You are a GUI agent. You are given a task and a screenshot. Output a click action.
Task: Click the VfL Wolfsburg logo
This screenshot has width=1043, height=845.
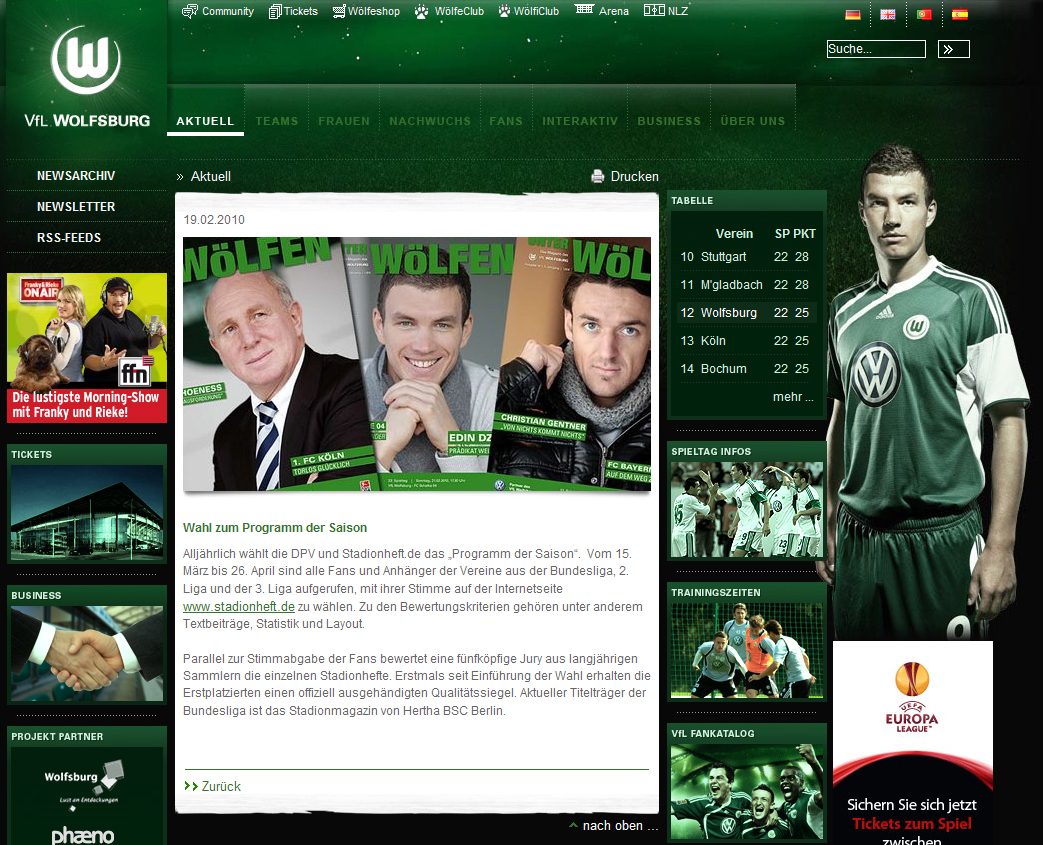click(86, 77)
